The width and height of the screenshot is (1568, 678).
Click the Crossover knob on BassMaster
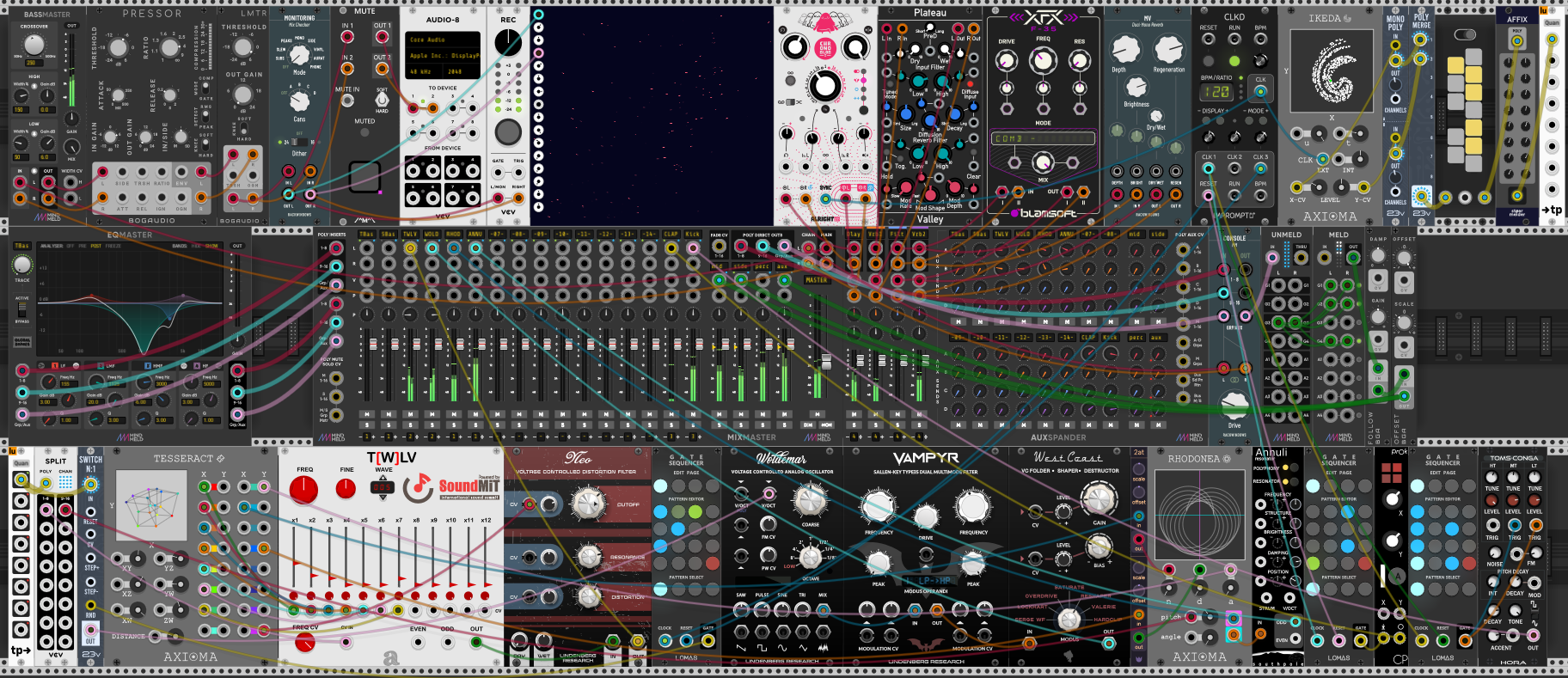pyautogui.click(x=34, y=46)
